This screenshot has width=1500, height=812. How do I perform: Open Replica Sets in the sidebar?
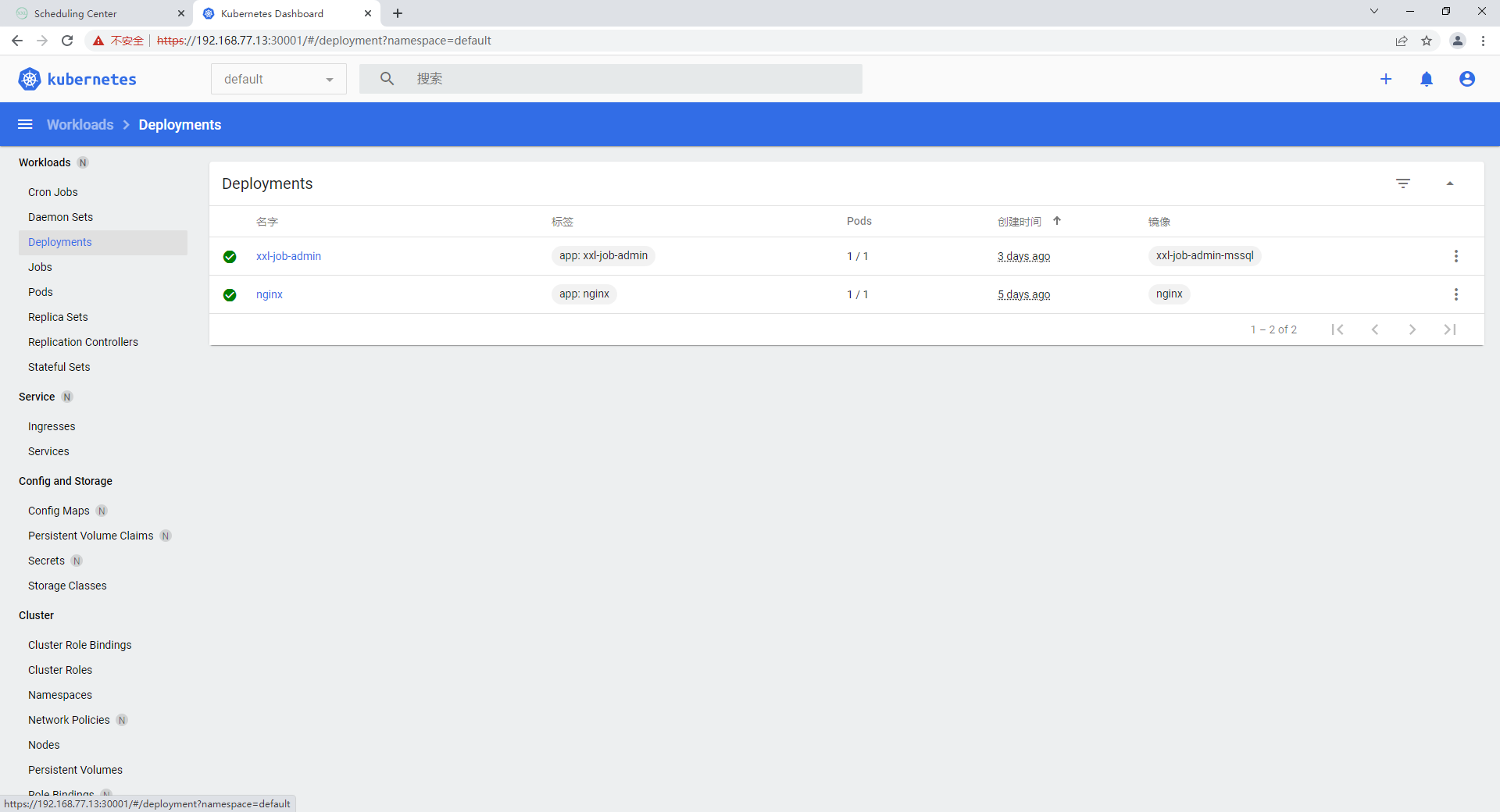pos(58,317)
